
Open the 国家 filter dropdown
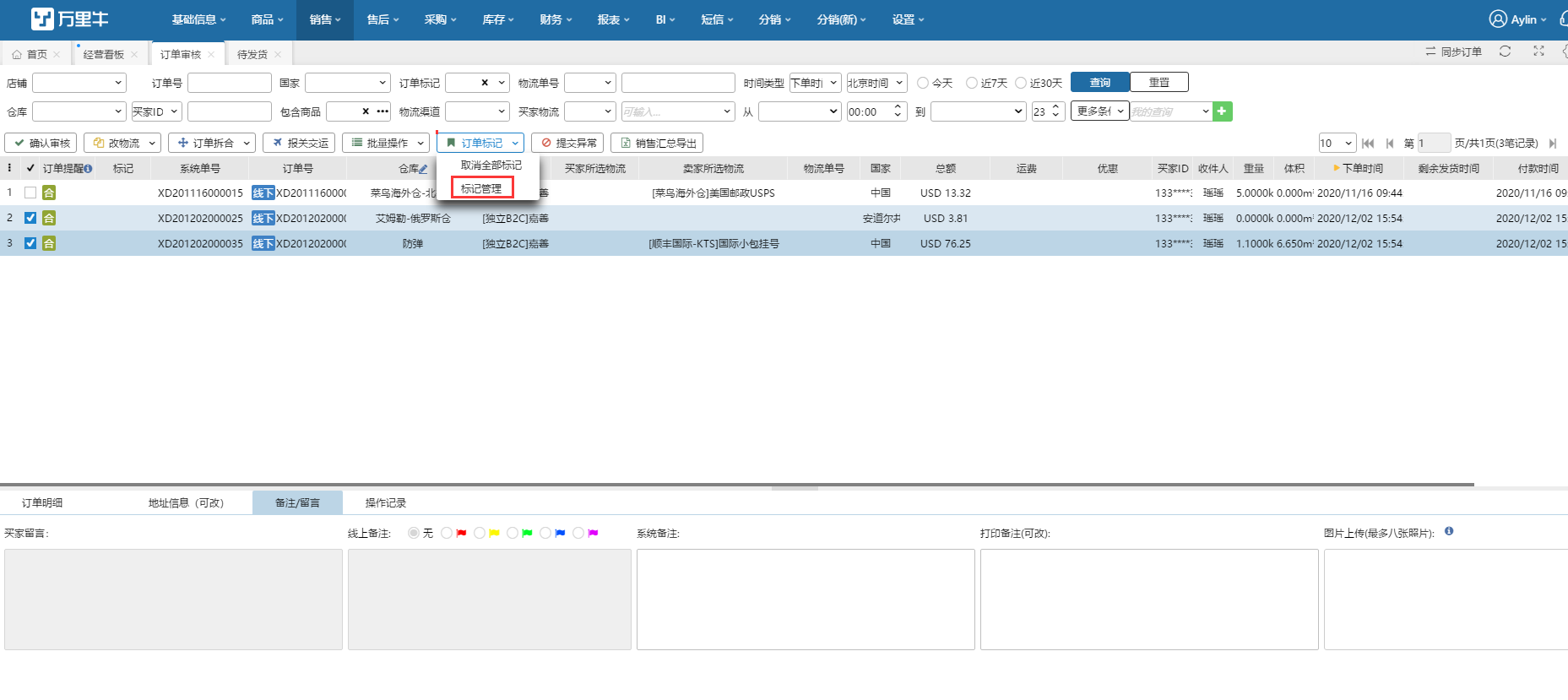point(348,83)
